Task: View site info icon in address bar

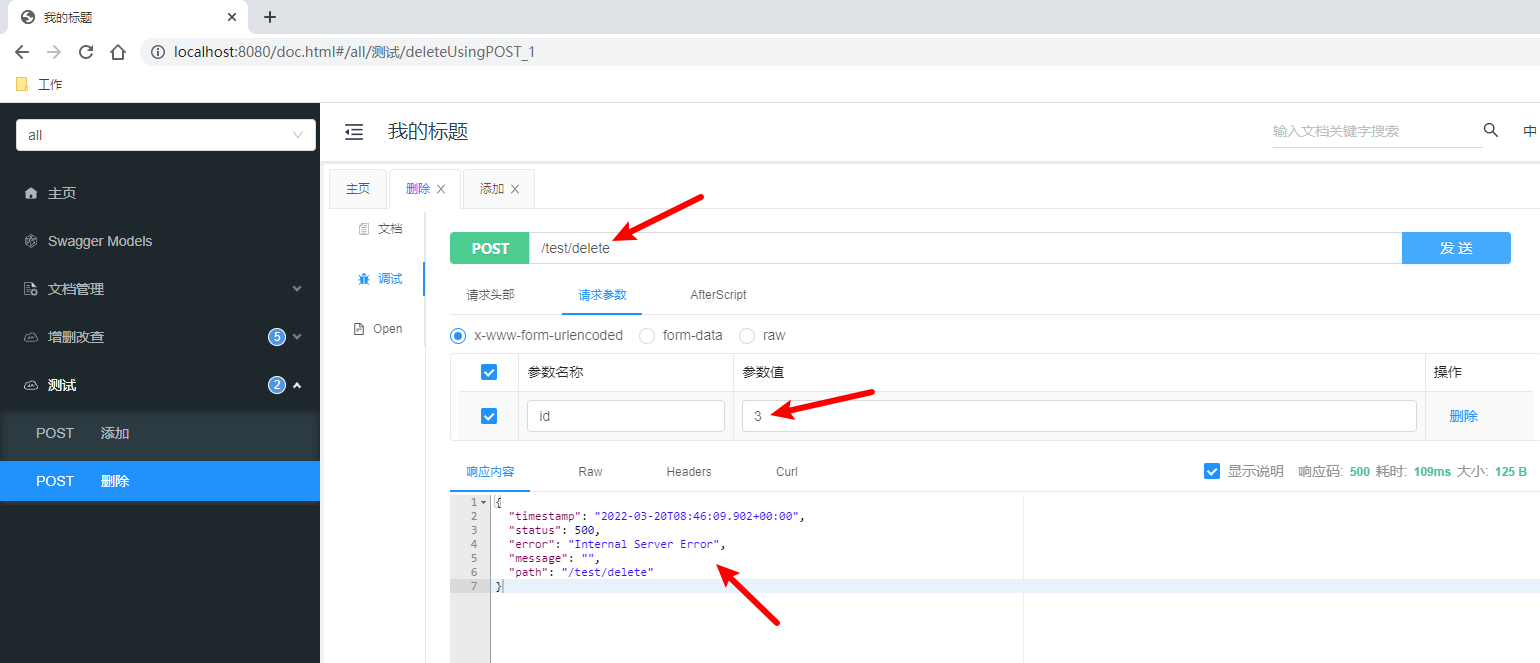Action: pyautogui.click(x=157, y=52)
